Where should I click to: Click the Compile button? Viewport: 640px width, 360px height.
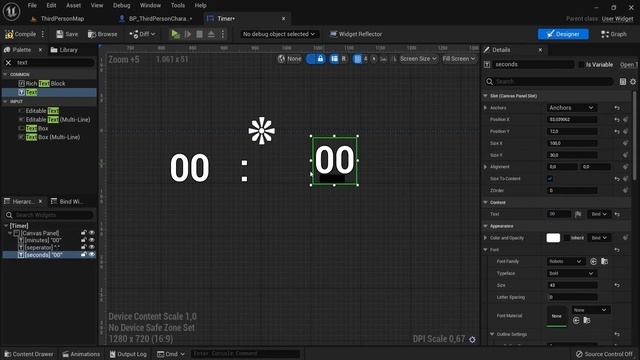21,34
